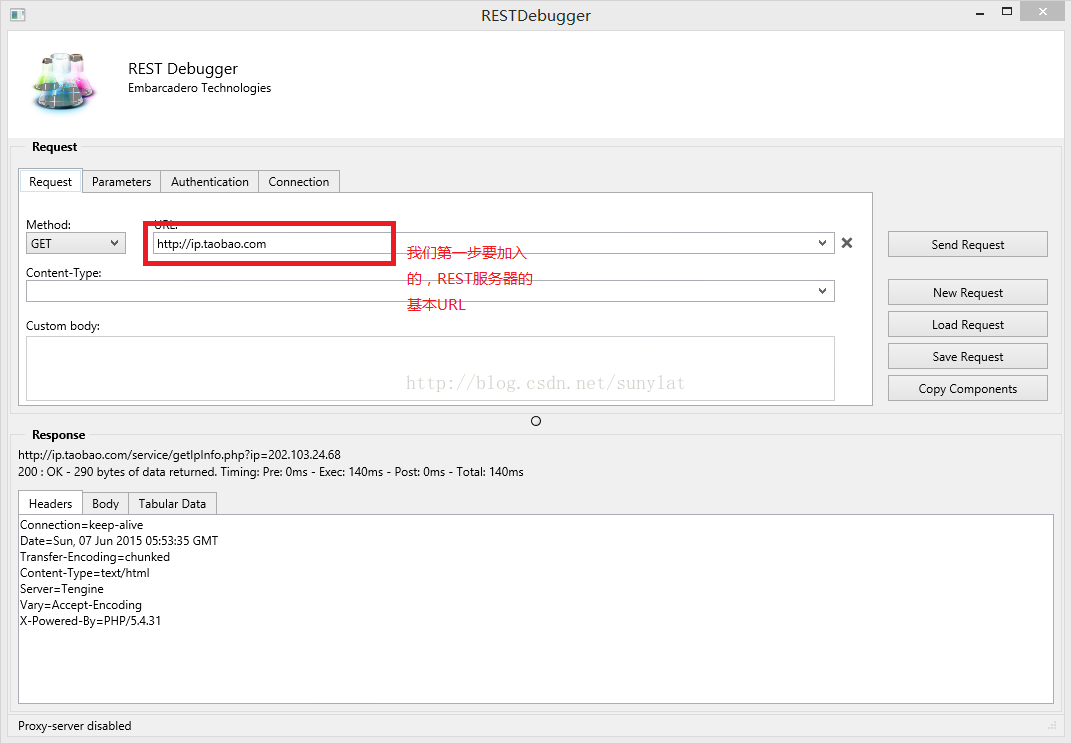This screenshot has height=744, width=1072.
Task: Click the response URL with getIpInfo.php
Action: [x=179, y=455]
